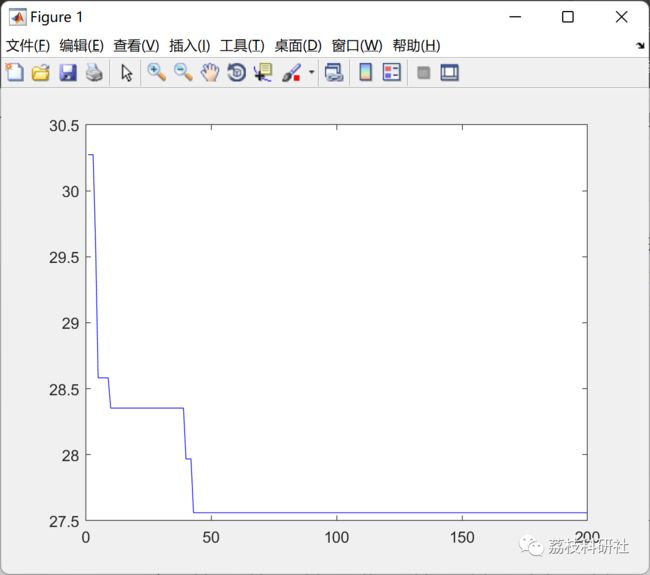The width and height of the screenshot is (650, 575).
Task: Minimize the Figure 1 window
Action: click(x=515, y=17)
